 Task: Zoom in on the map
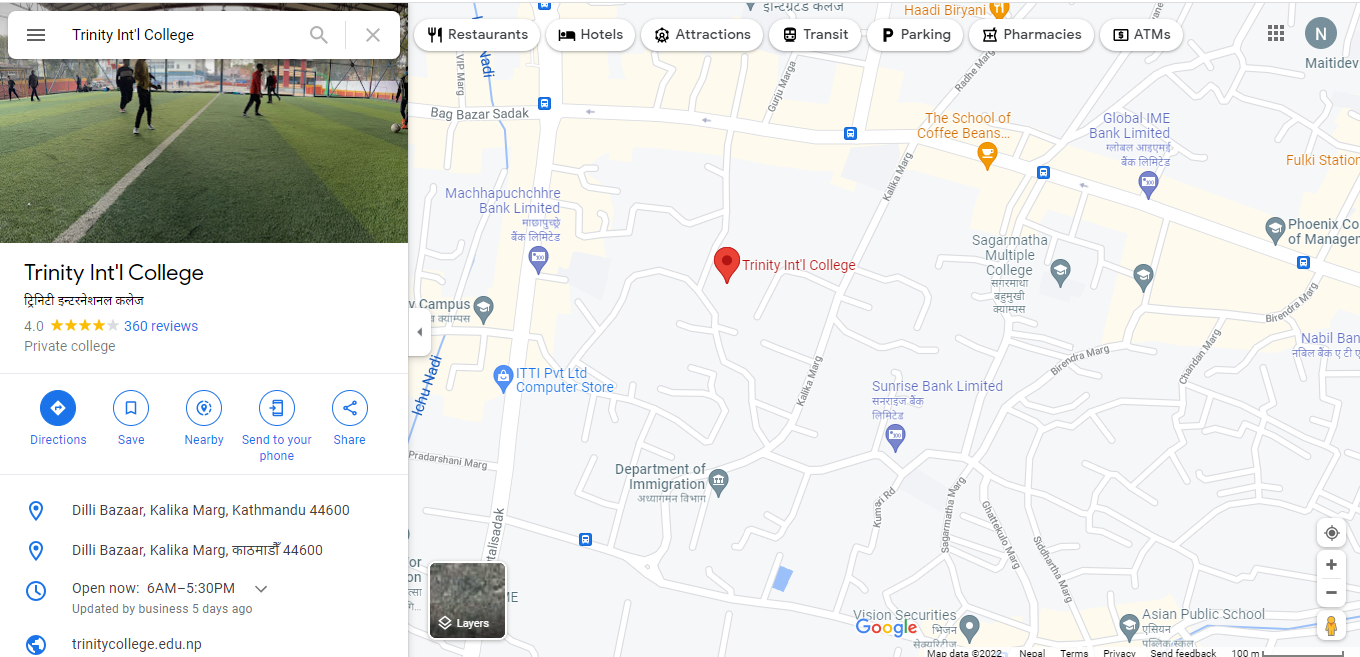click(x=1331, y=565)
